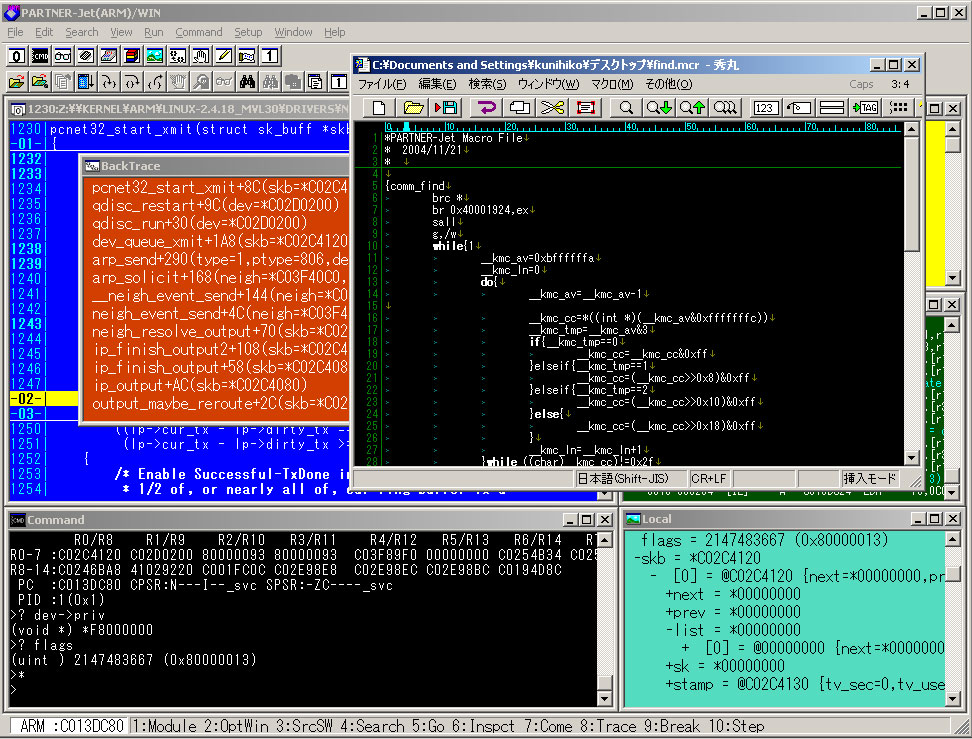The image size is (972, 739).
Task: Click the blue grid download arrow icon
Action: pyautogui.click(x=86, y=81)
